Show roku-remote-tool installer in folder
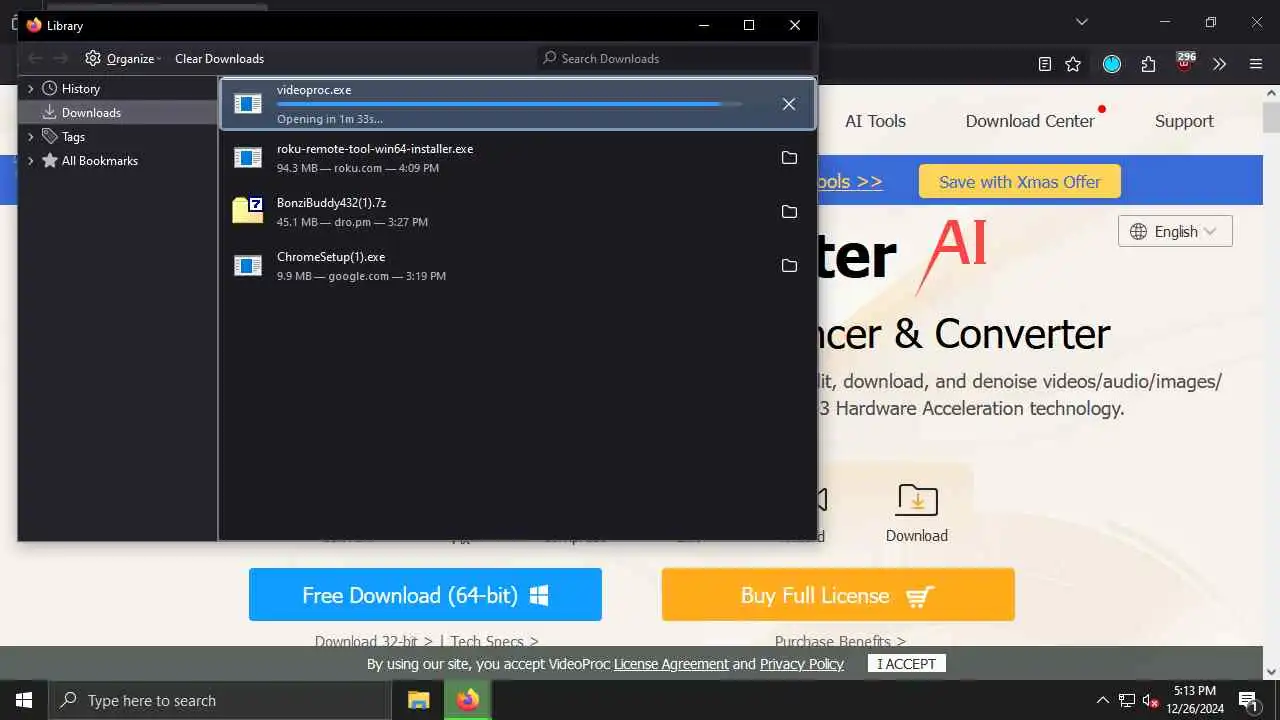 (x=789, y=158)
